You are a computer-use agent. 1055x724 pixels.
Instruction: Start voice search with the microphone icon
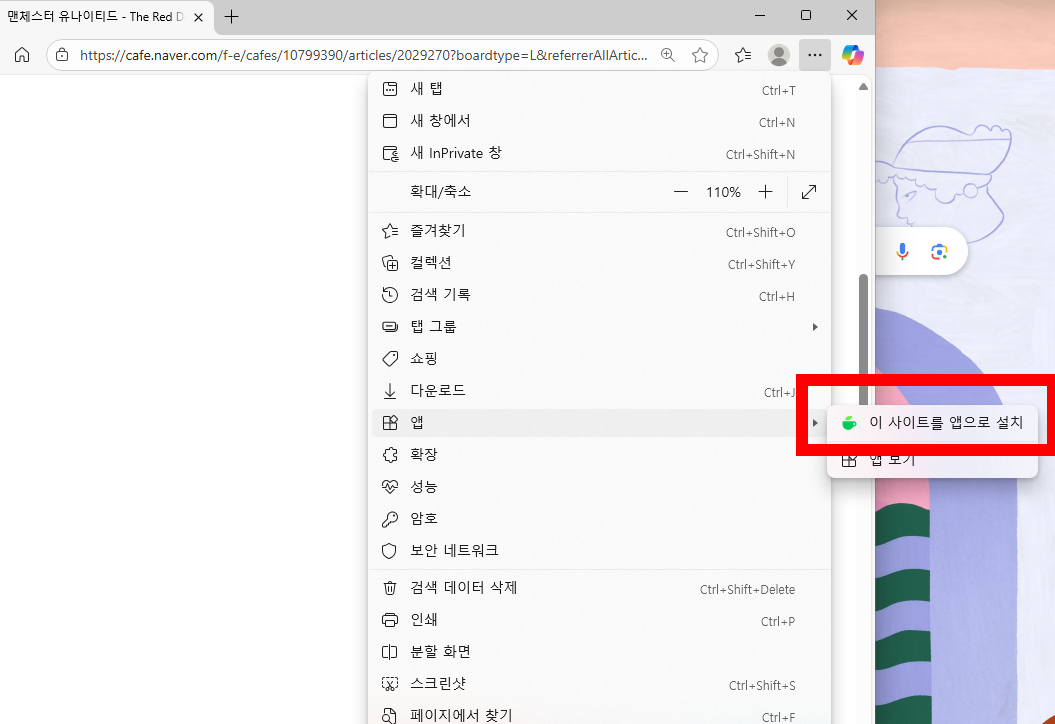pyautogui.click(x=902, y=251)
